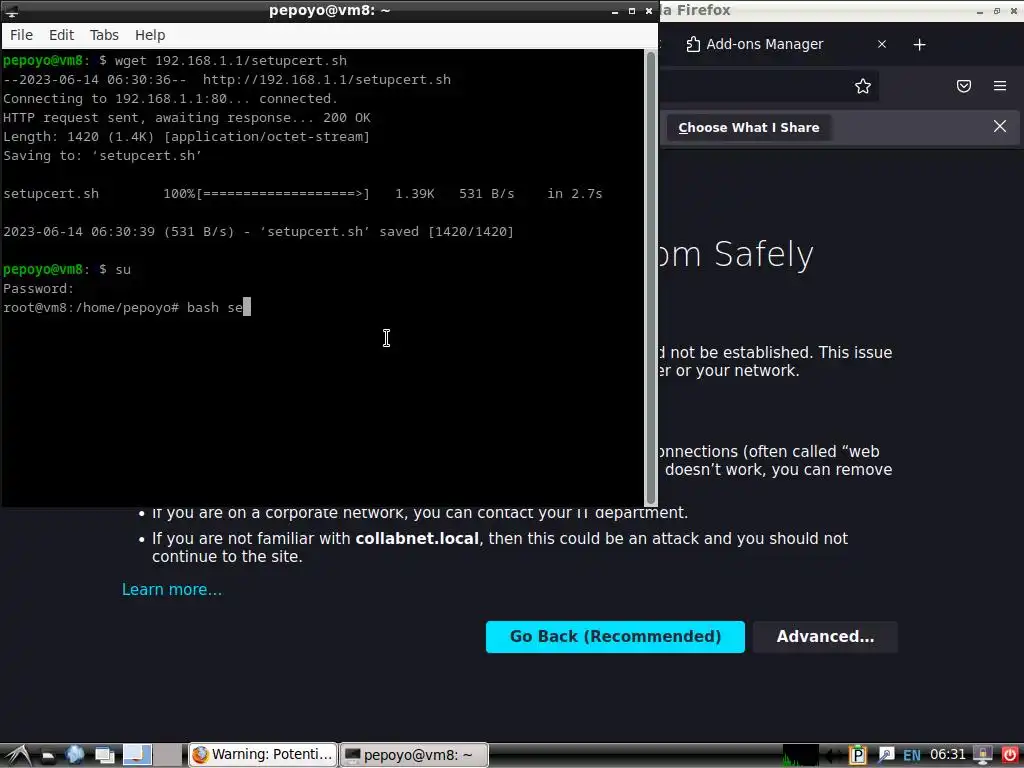The image size is (1024, 768).
Task: Open the Help menu in terminal
Action: point(150,35)
